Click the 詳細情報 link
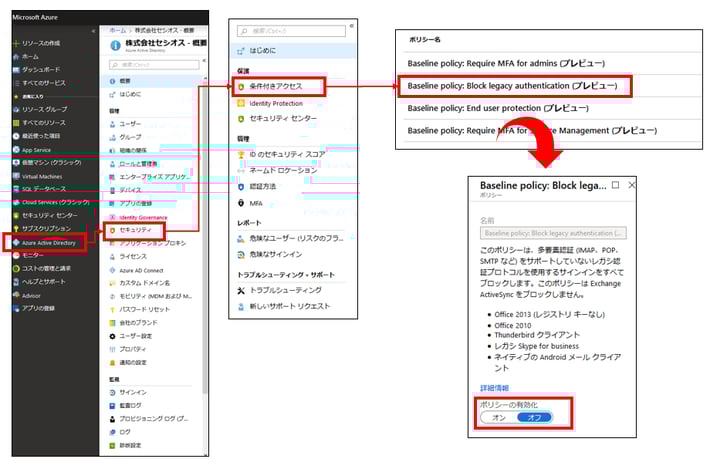Screen dimensions: 710x469 [x=494, y=388]
